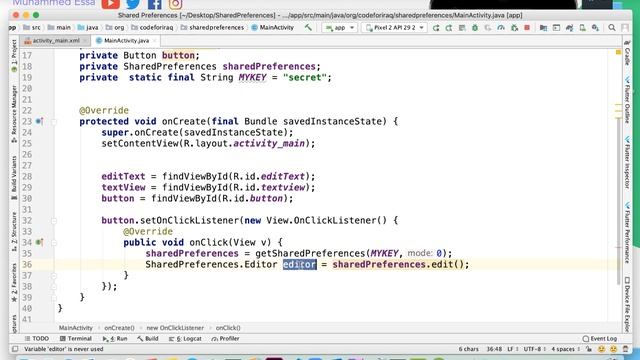Click the Sync Project with Gradle Files icon
Screen dimensions: 640x360
tap(569, 28)
